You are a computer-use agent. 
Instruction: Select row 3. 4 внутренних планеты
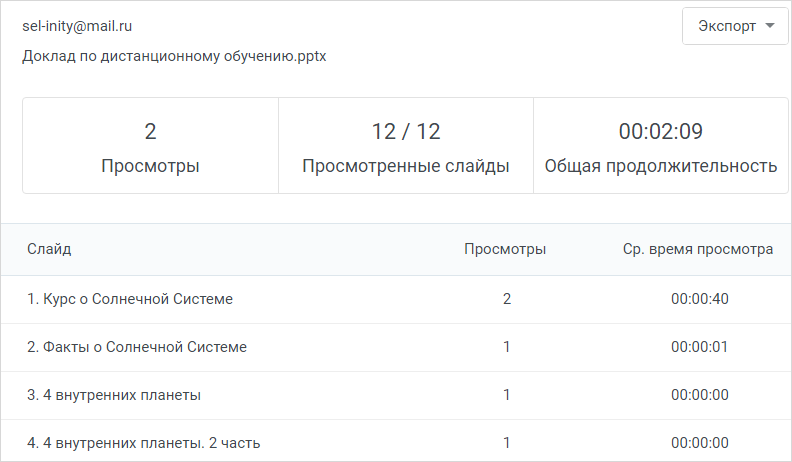396,395
